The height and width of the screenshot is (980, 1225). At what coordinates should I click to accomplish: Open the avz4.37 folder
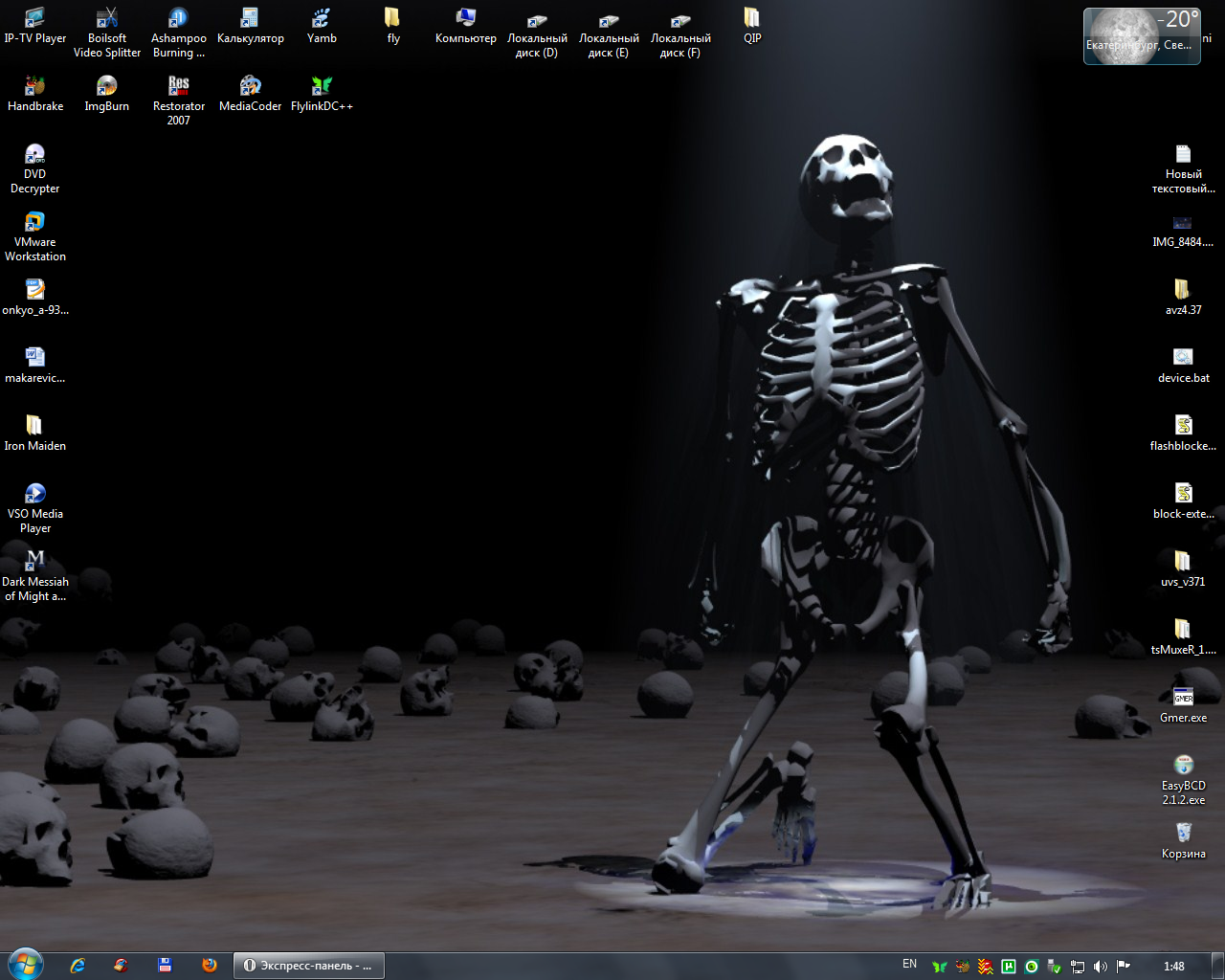(x=1184, y=298)
